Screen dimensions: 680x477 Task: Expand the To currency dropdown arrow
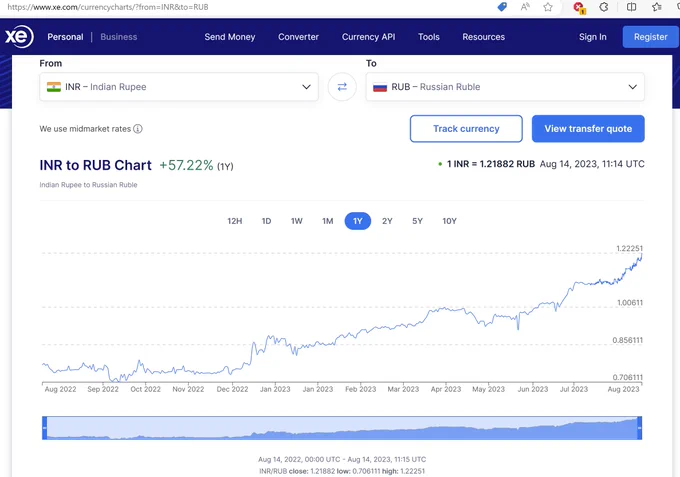(633, 87)
